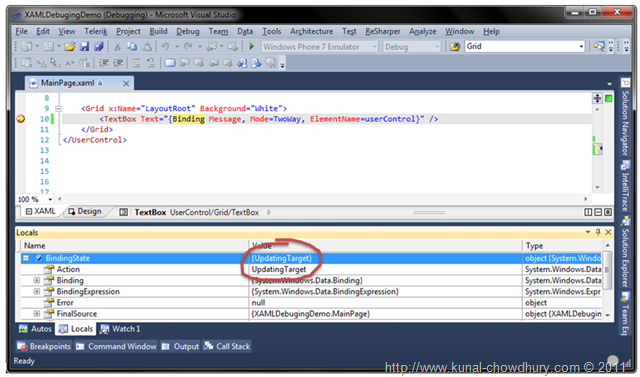The width and height of the screenshot is (640, 377).
Task: Open the Architecture menu
Action: pos(311,31)
